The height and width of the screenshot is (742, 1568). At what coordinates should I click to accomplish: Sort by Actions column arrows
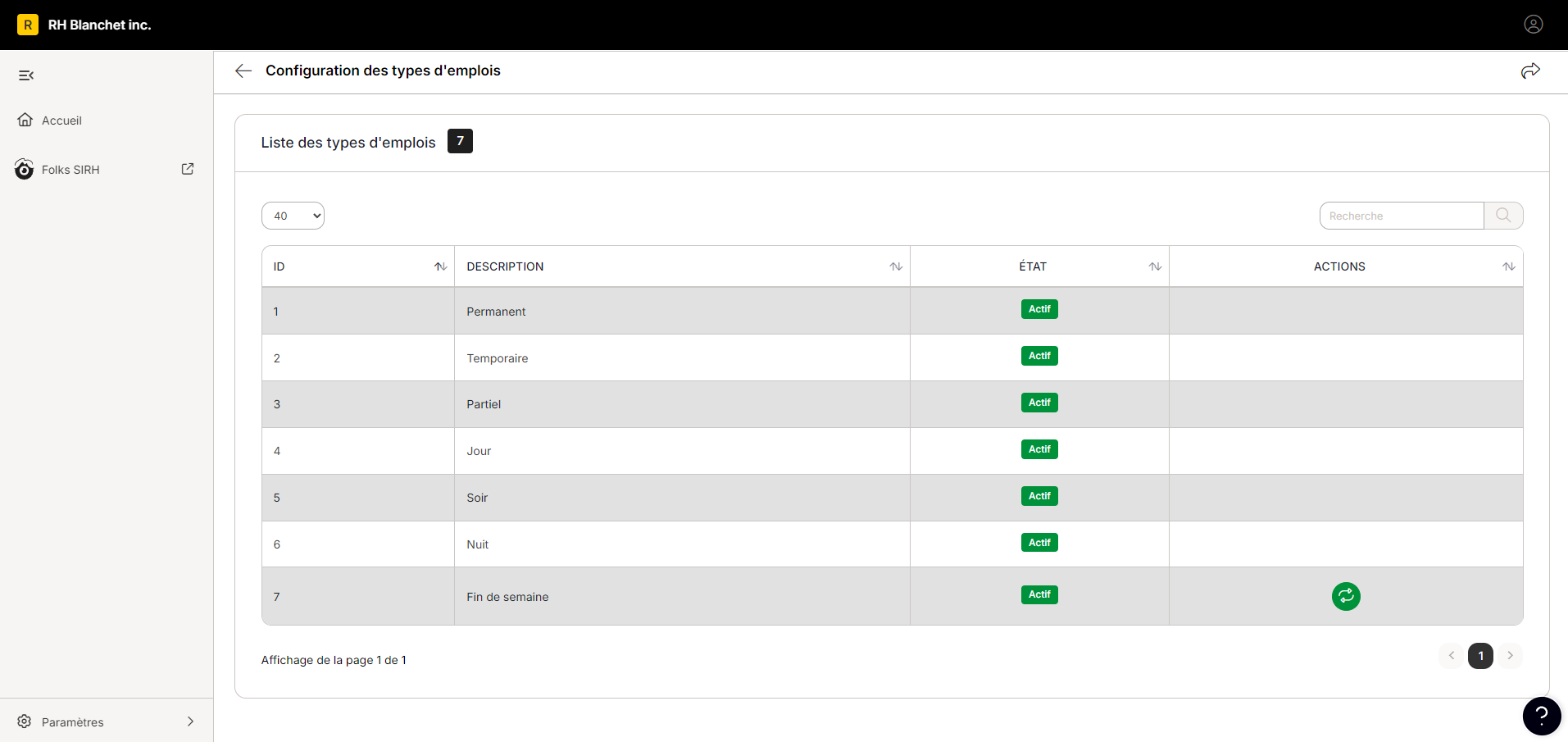coord(1509,266)
